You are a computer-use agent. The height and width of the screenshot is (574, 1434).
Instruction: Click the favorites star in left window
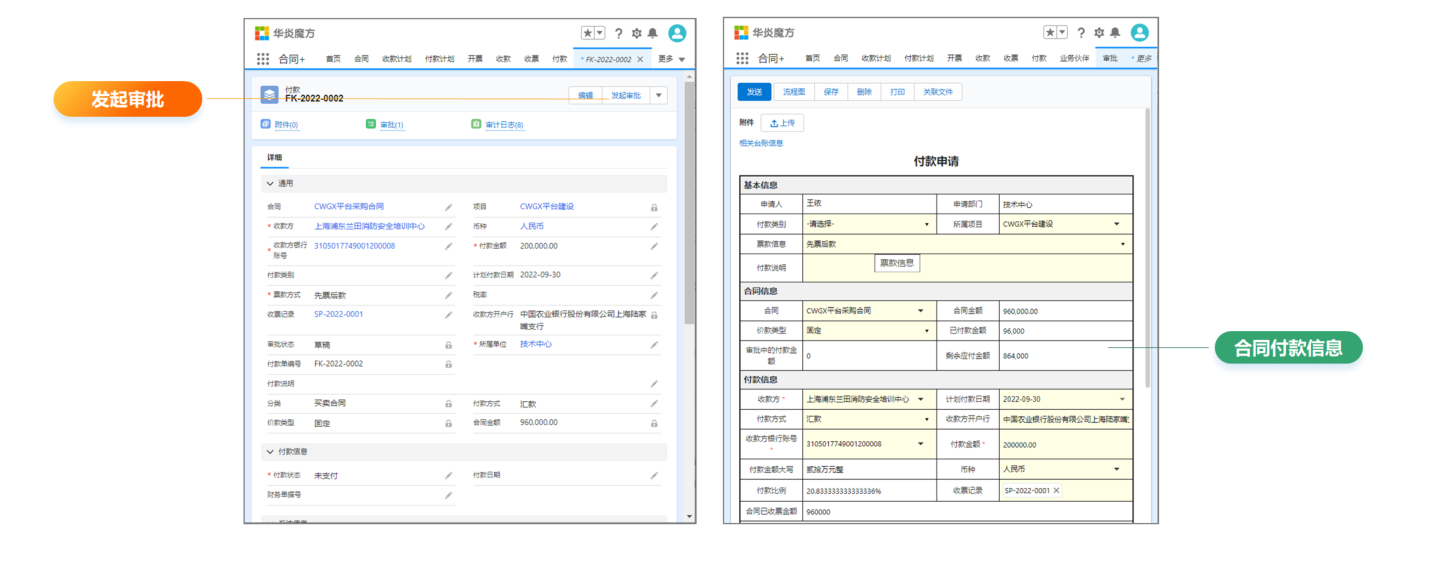pos(588,33)
